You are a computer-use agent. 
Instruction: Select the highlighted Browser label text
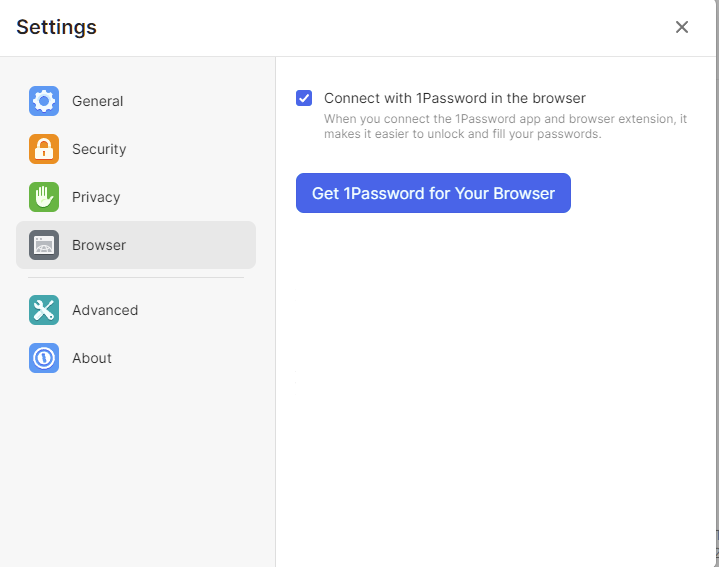tap(99, 245)
